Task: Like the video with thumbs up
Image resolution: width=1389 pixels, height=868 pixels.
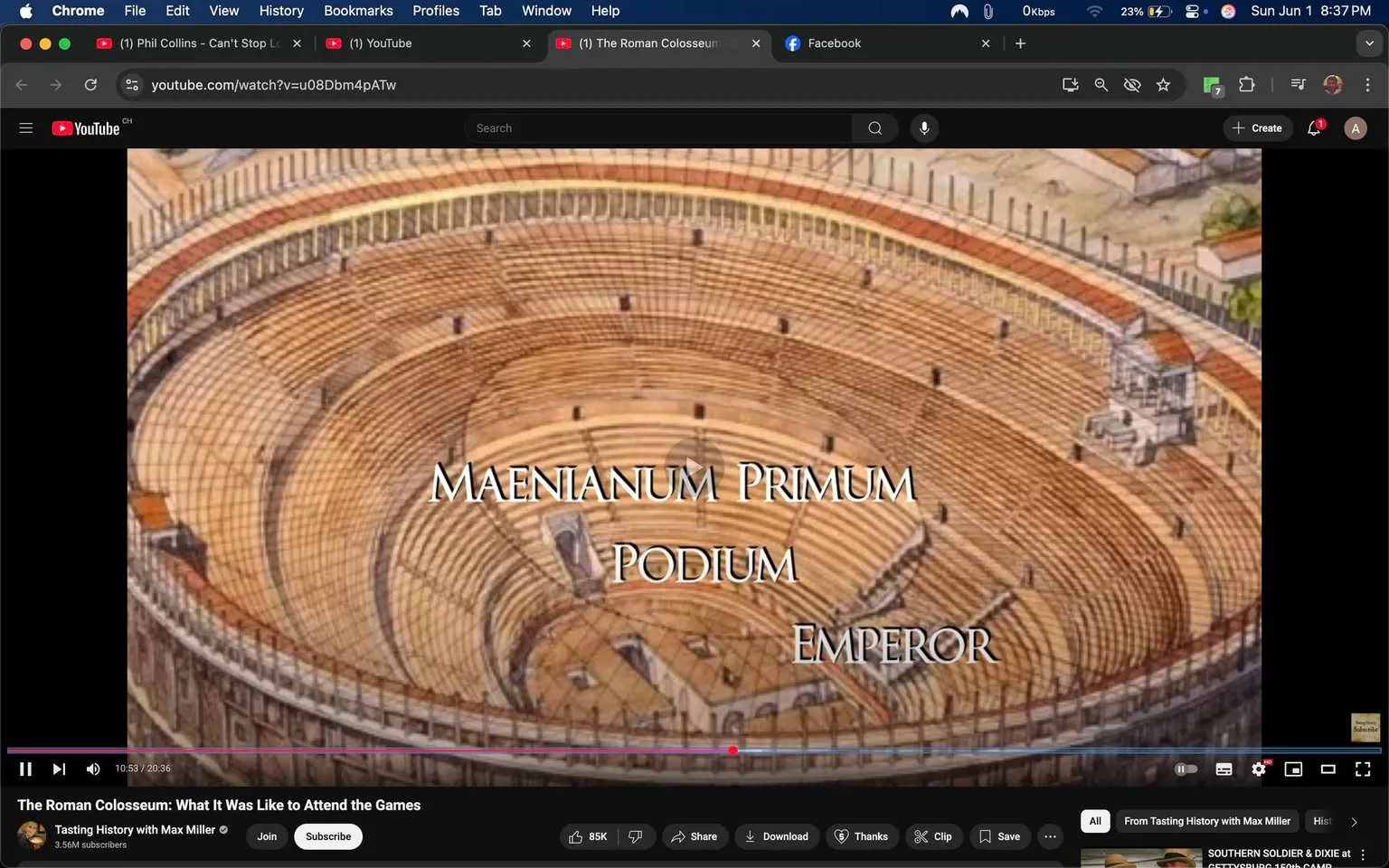Action: coord(581,836)
